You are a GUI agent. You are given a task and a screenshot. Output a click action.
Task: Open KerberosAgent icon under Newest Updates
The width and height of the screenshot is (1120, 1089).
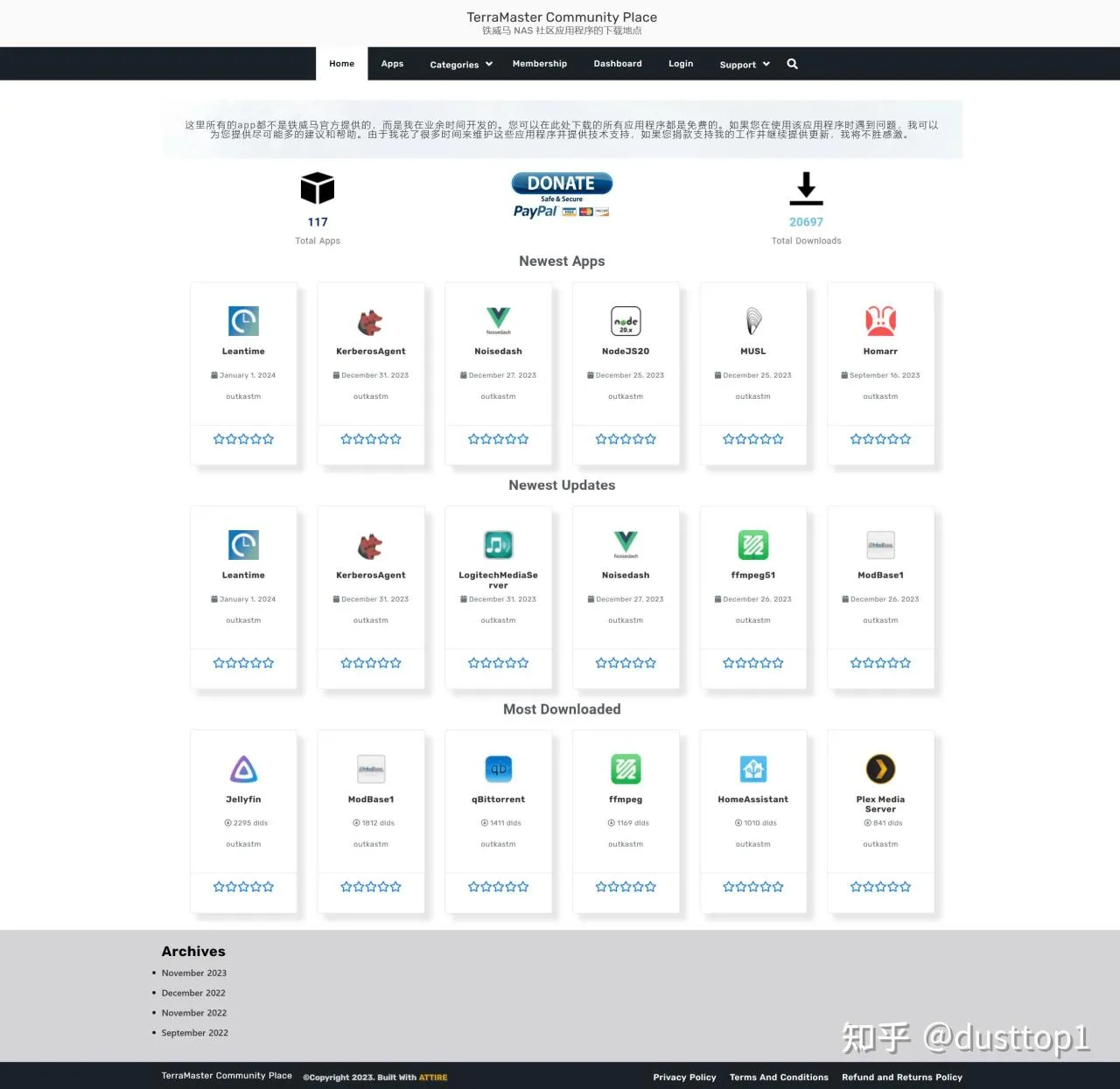(x=370, y=546)
